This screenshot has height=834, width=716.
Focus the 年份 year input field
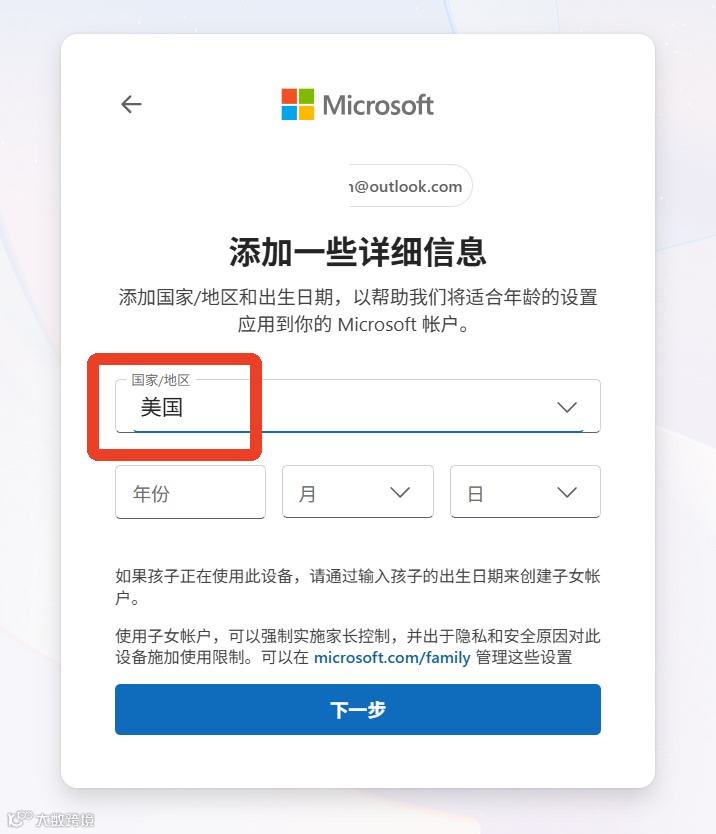190,493
